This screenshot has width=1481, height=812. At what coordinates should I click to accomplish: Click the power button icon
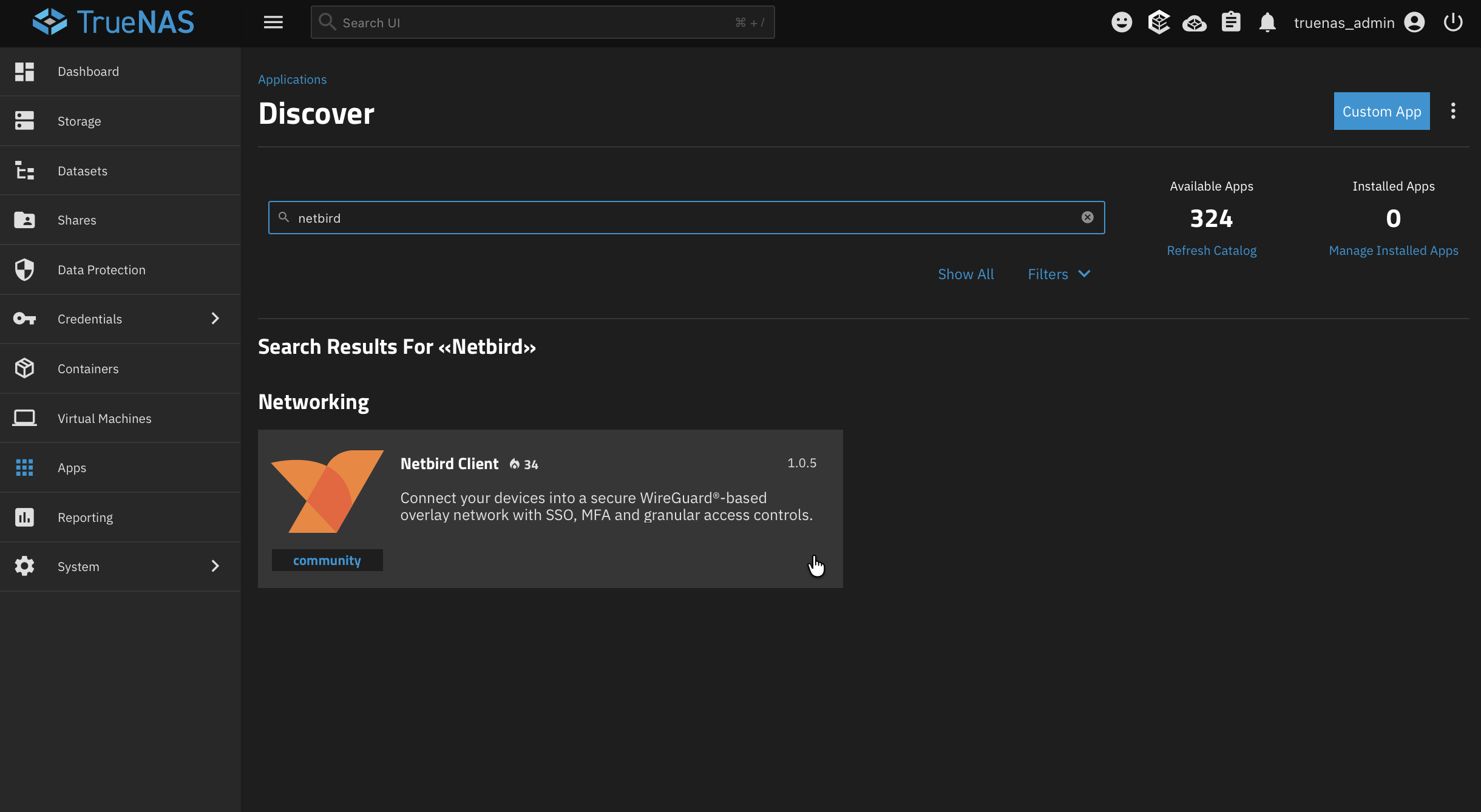1452,22
